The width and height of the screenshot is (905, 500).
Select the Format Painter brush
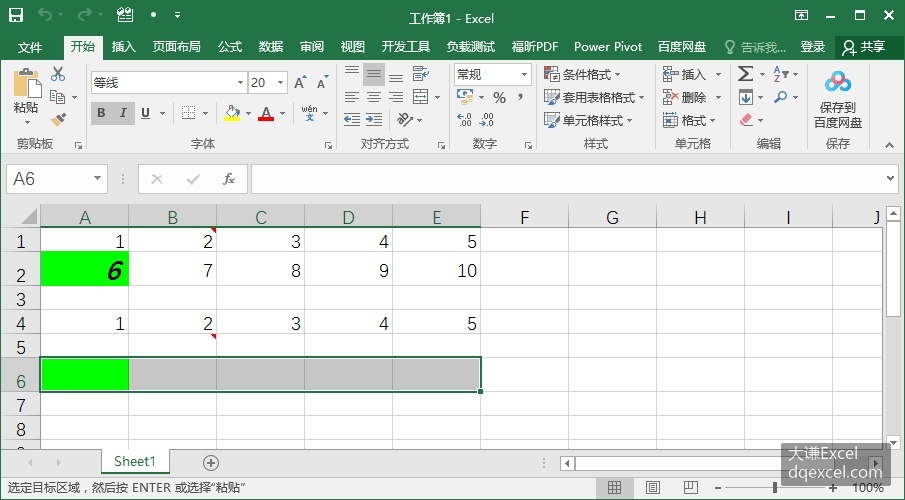click(58, 120)
